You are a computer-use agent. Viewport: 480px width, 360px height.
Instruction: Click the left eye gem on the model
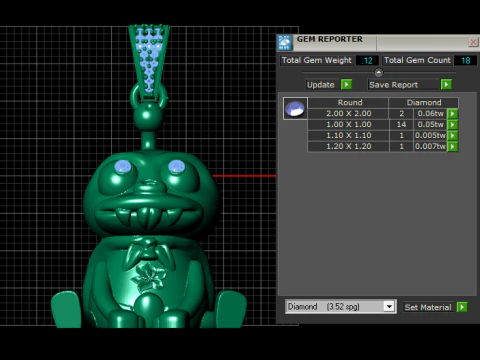[x=123, y=167]
